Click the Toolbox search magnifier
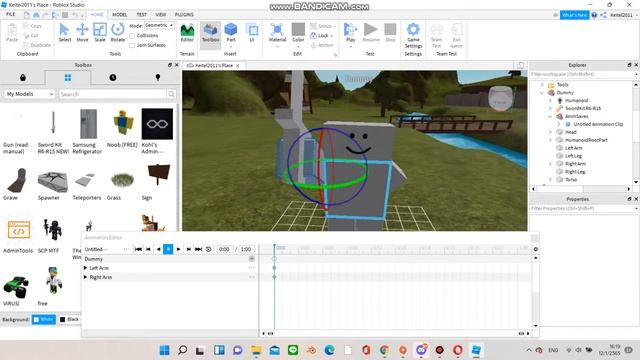Screen dimensions: 640x360 [x=171, y=94]
